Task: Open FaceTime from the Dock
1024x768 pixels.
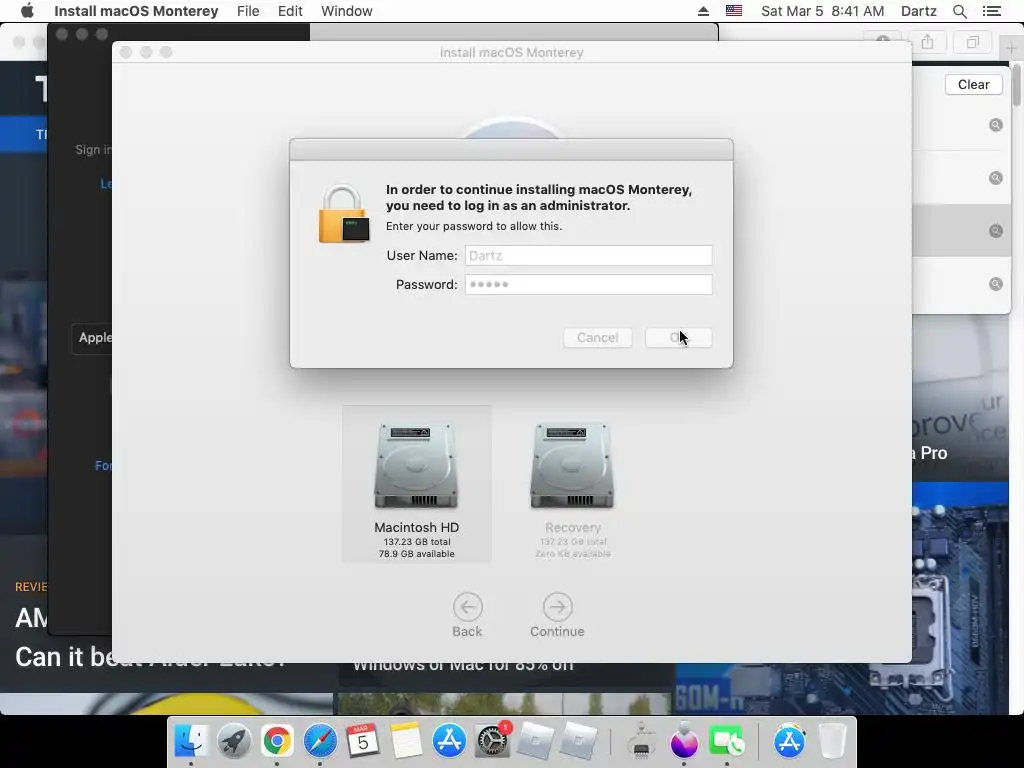Action: [x=727, y=741]
